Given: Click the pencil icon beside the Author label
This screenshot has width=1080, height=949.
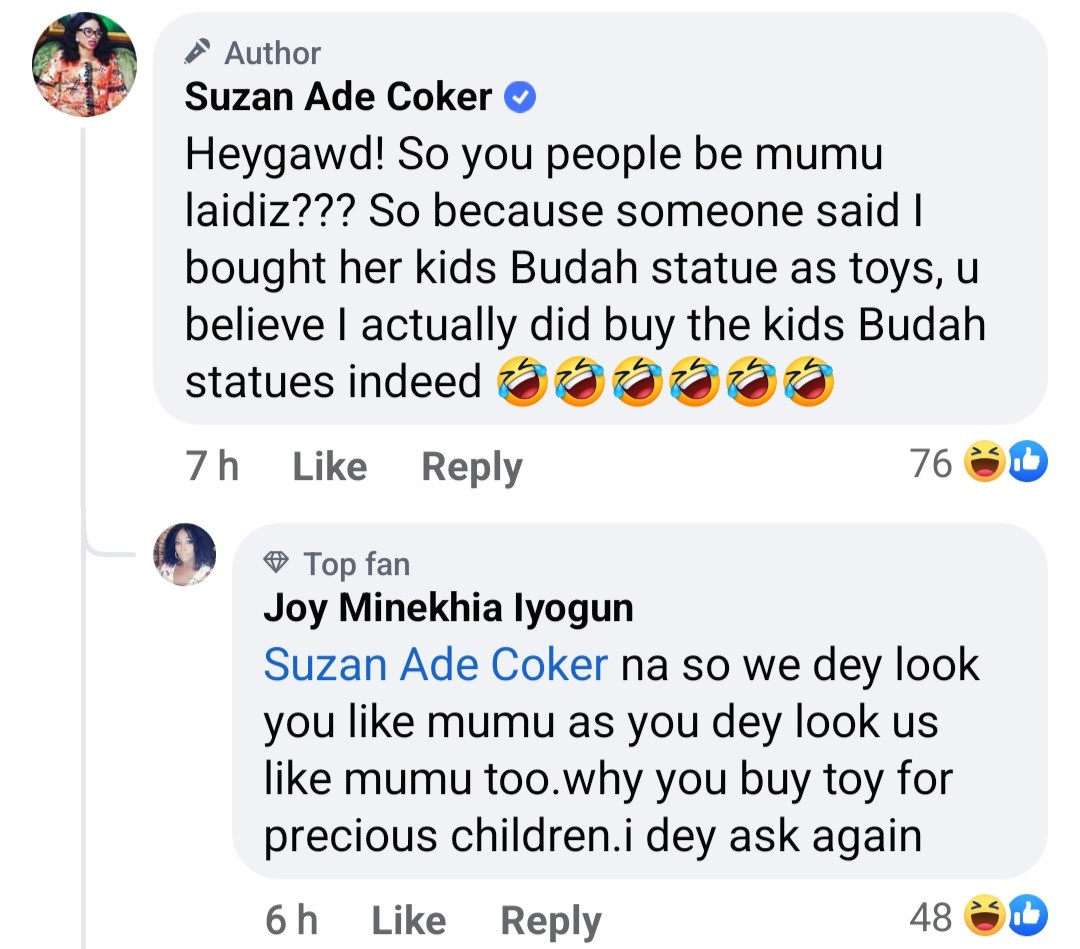Looking at the screenshot, I should pyautogui.click(x=200, y=51).
